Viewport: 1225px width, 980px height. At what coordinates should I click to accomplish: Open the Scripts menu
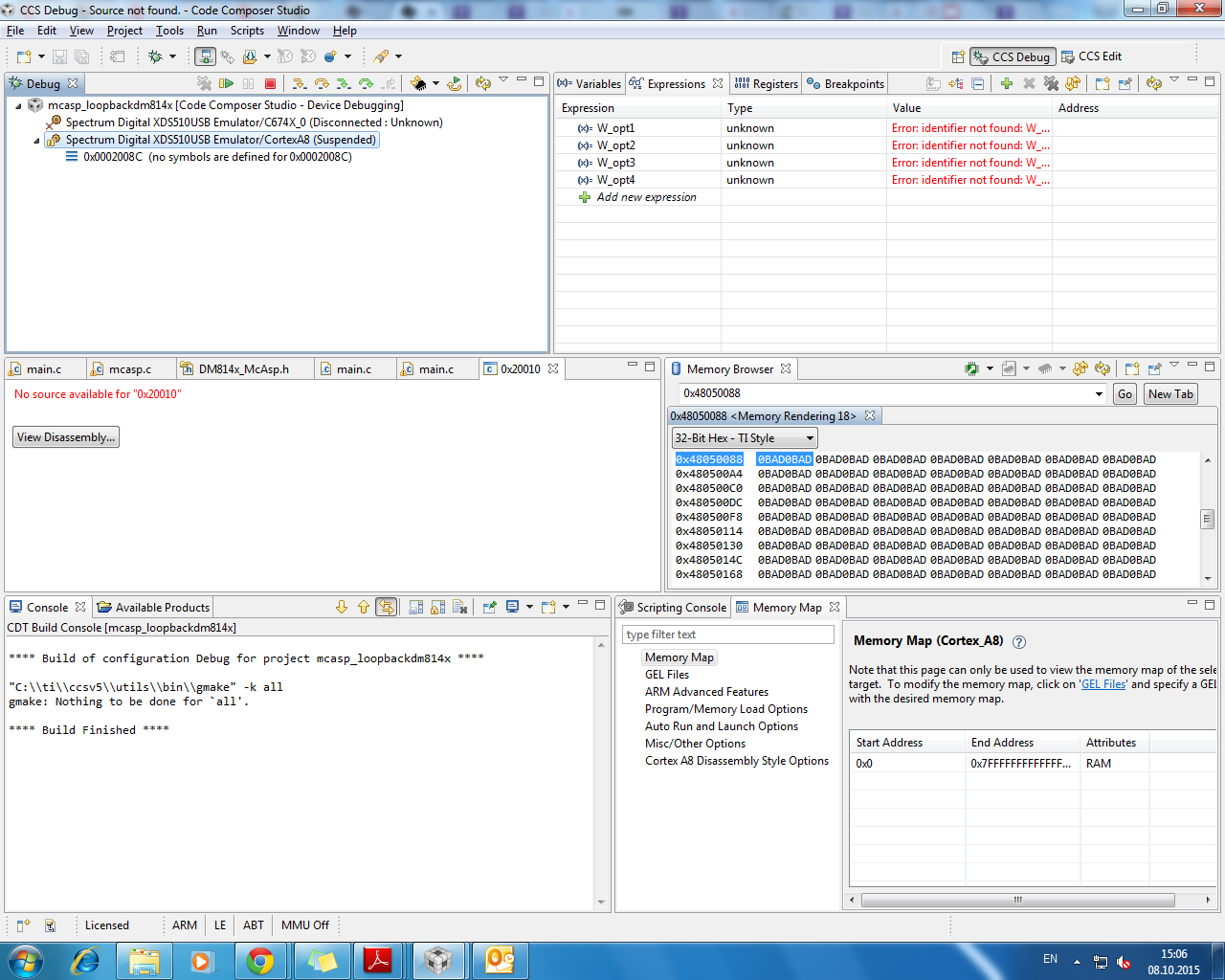[247, 31]
